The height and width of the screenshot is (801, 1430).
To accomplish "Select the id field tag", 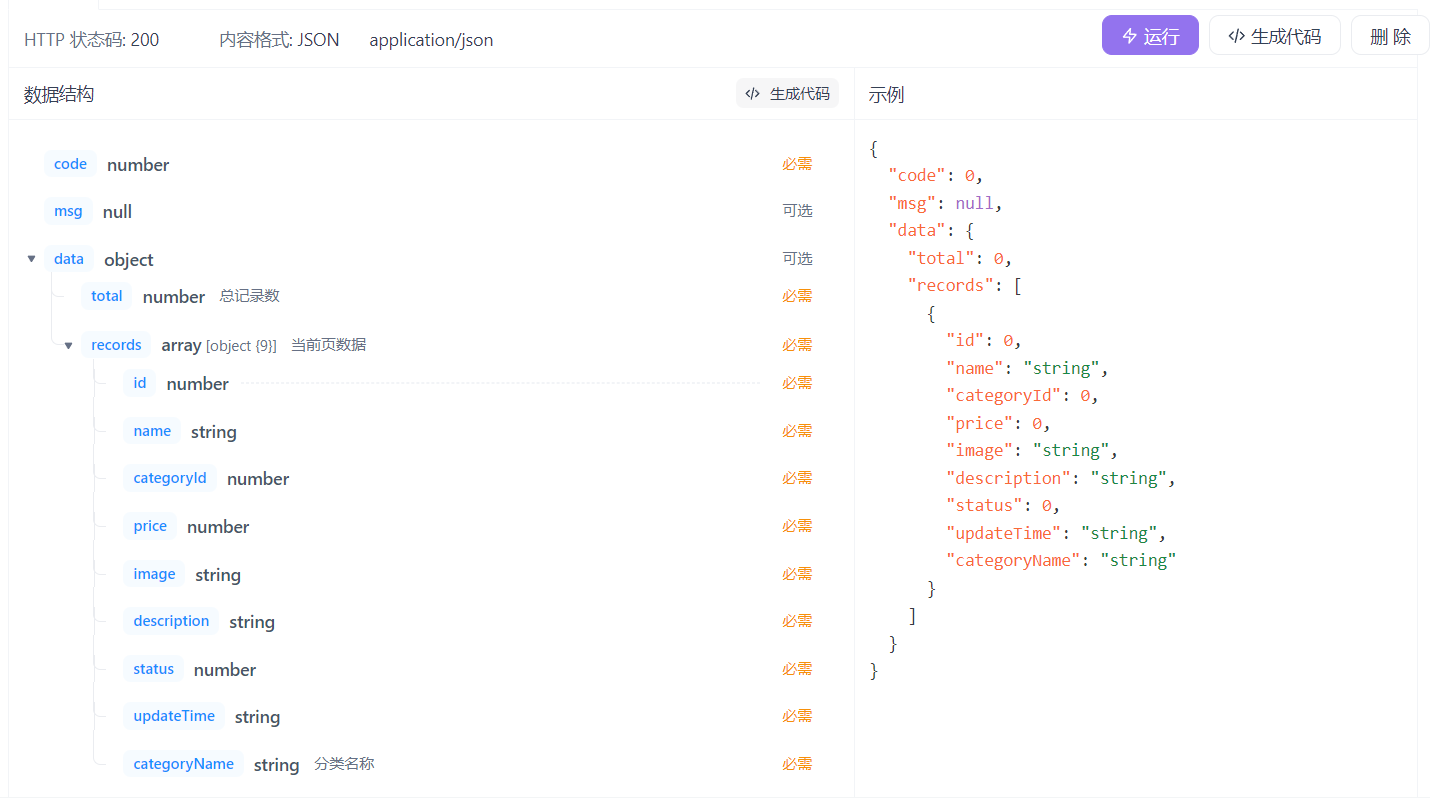I will [x=139, y=383].
